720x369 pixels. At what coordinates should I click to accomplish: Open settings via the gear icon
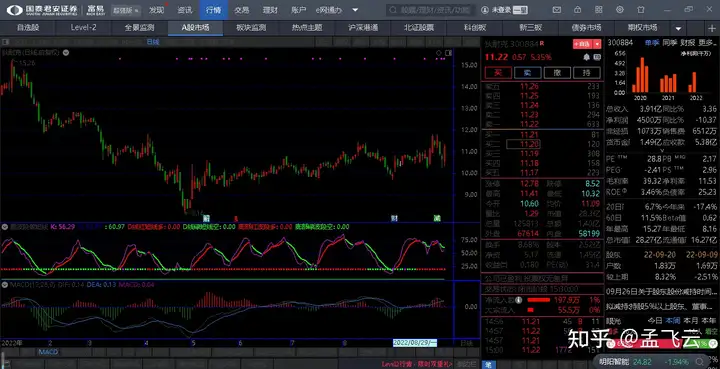(x=620, y=9)
